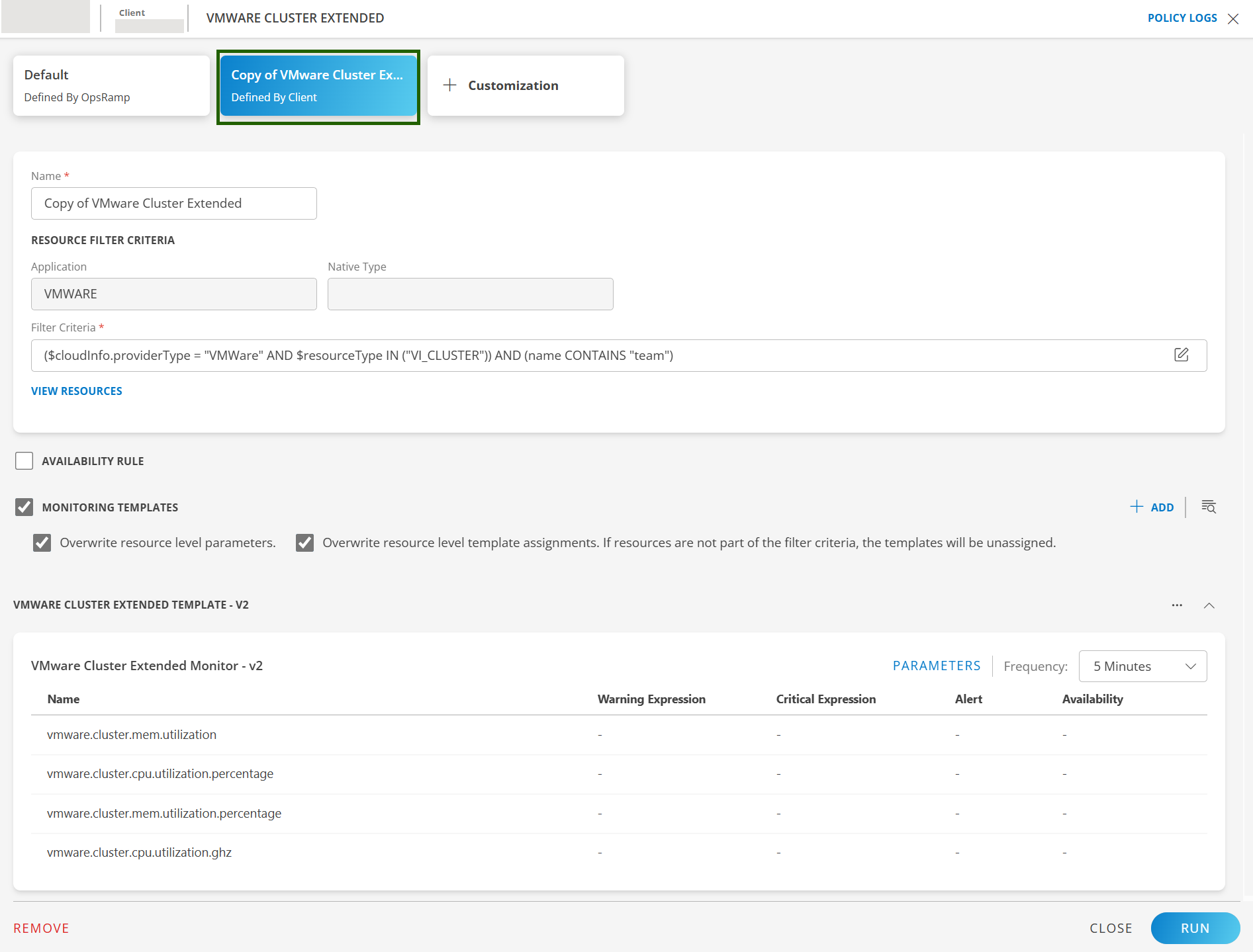The width and height of the screenshot is (1253, 952).
Task: Open the POLICY LOGS link
Action: [x=1182, y=18]
